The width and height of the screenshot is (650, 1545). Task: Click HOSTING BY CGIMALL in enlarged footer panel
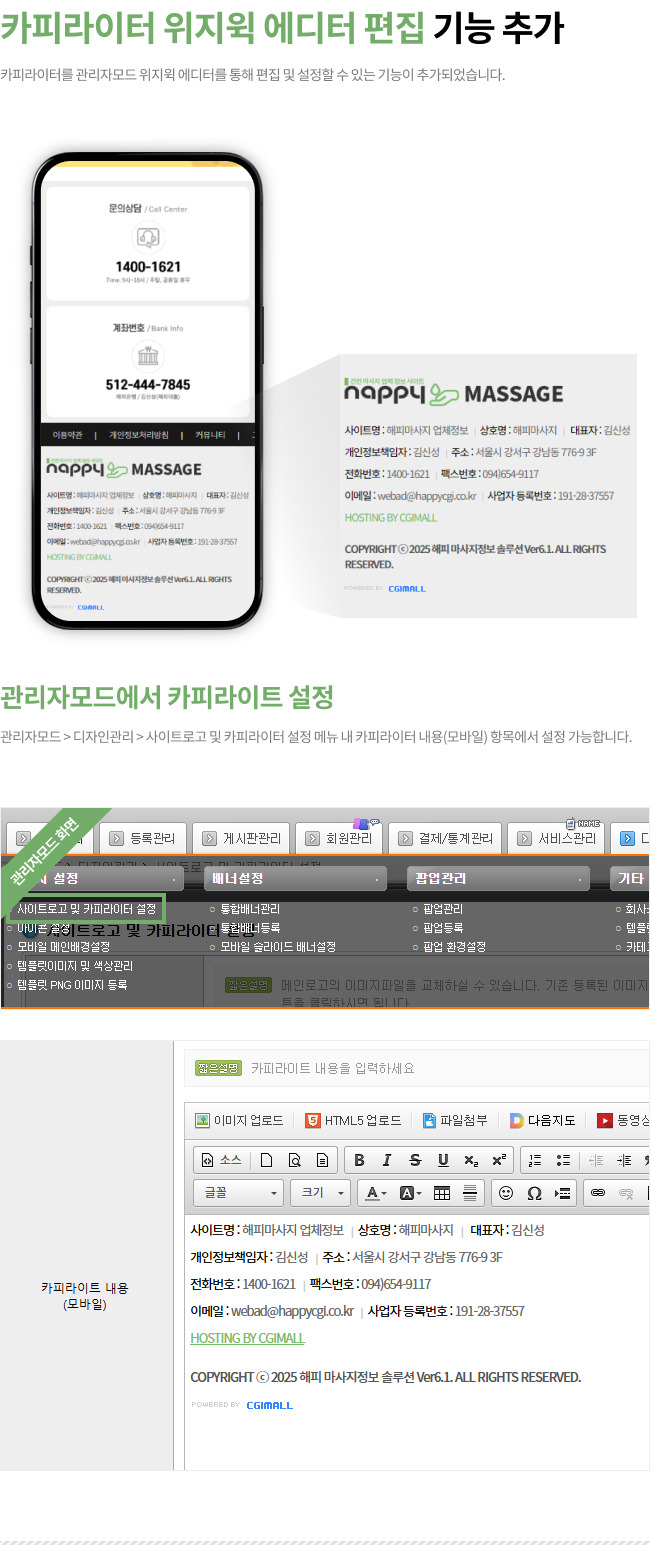(x=391, y=518)
